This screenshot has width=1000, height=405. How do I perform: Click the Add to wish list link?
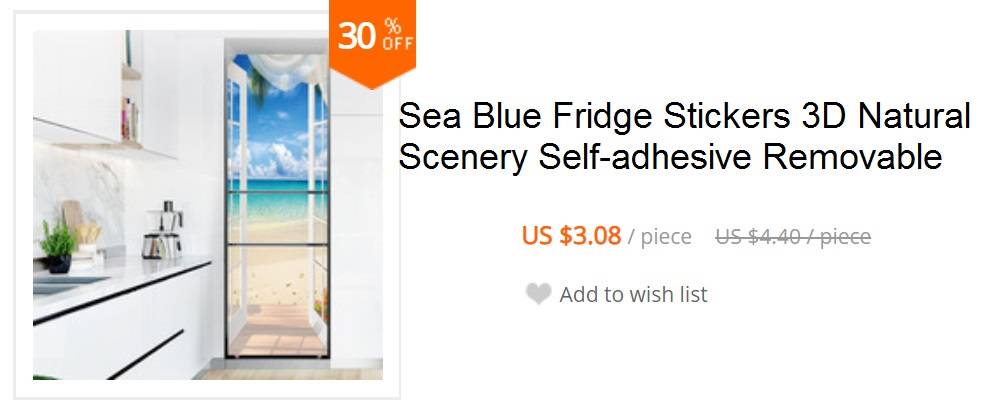[633, 295]
